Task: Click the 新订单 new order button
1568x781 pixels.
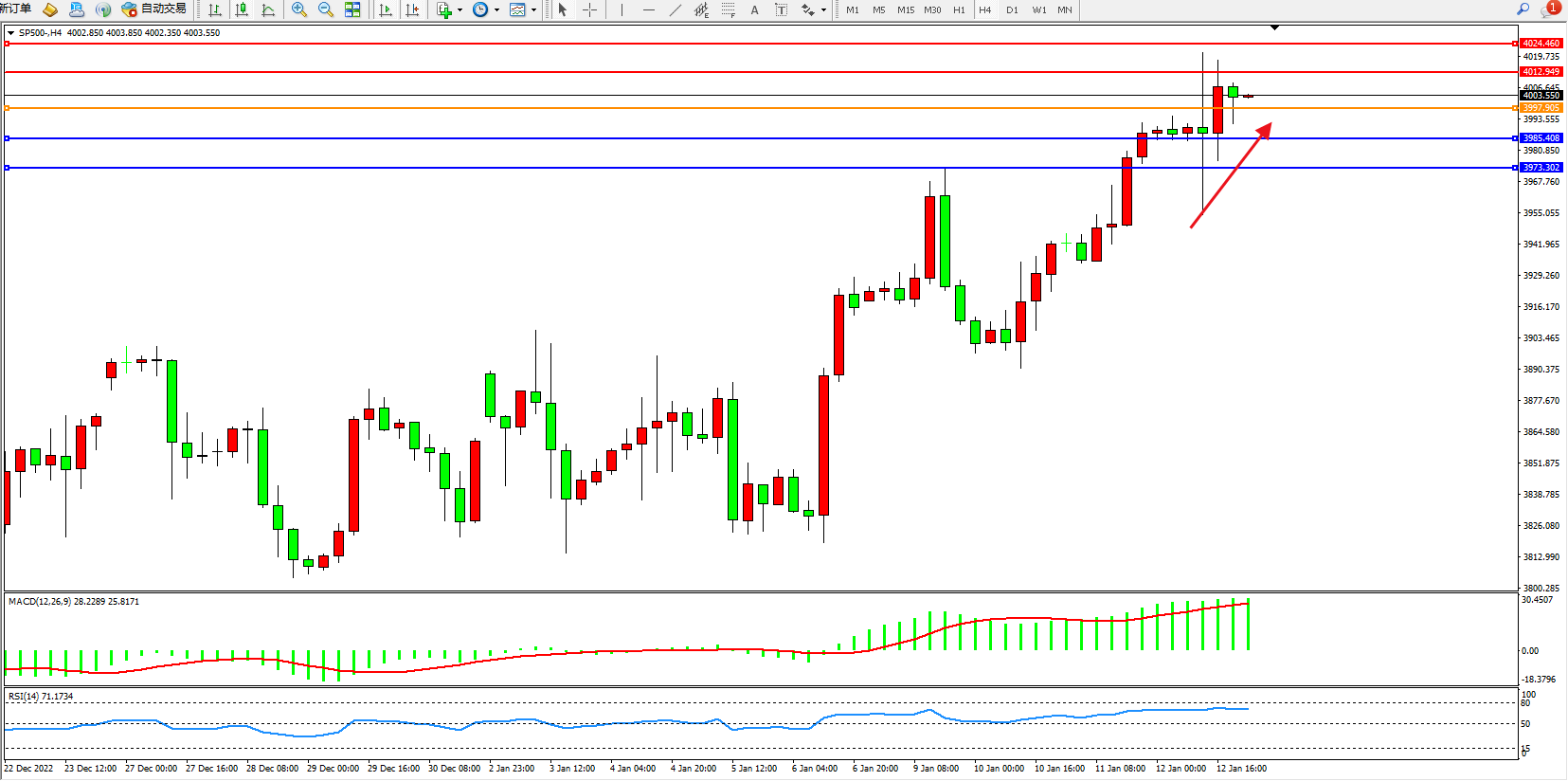Action: [x=16, y=9]
